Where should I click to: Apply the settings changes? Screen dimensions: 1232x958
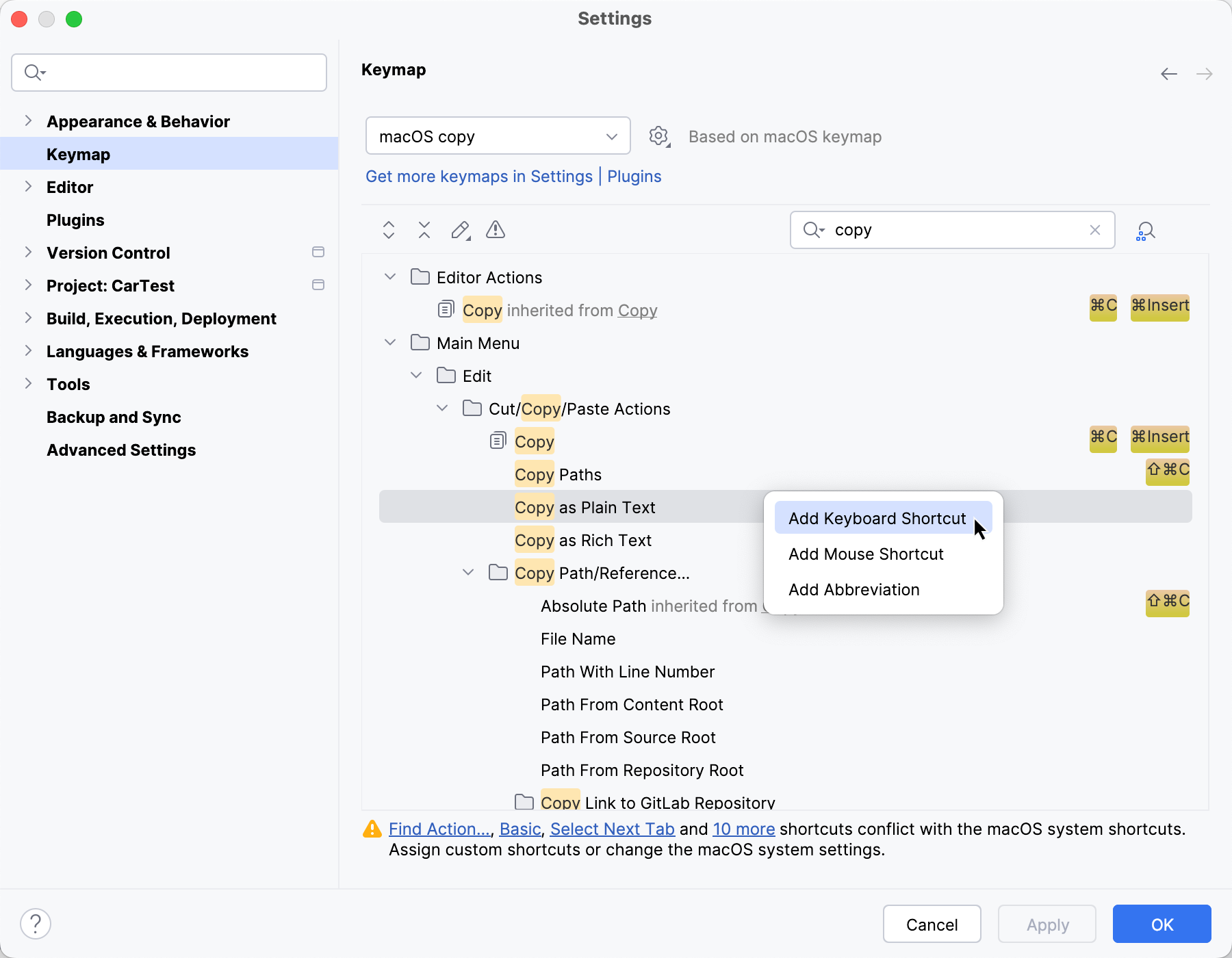pyautogui.click(x=1047, y=924)
